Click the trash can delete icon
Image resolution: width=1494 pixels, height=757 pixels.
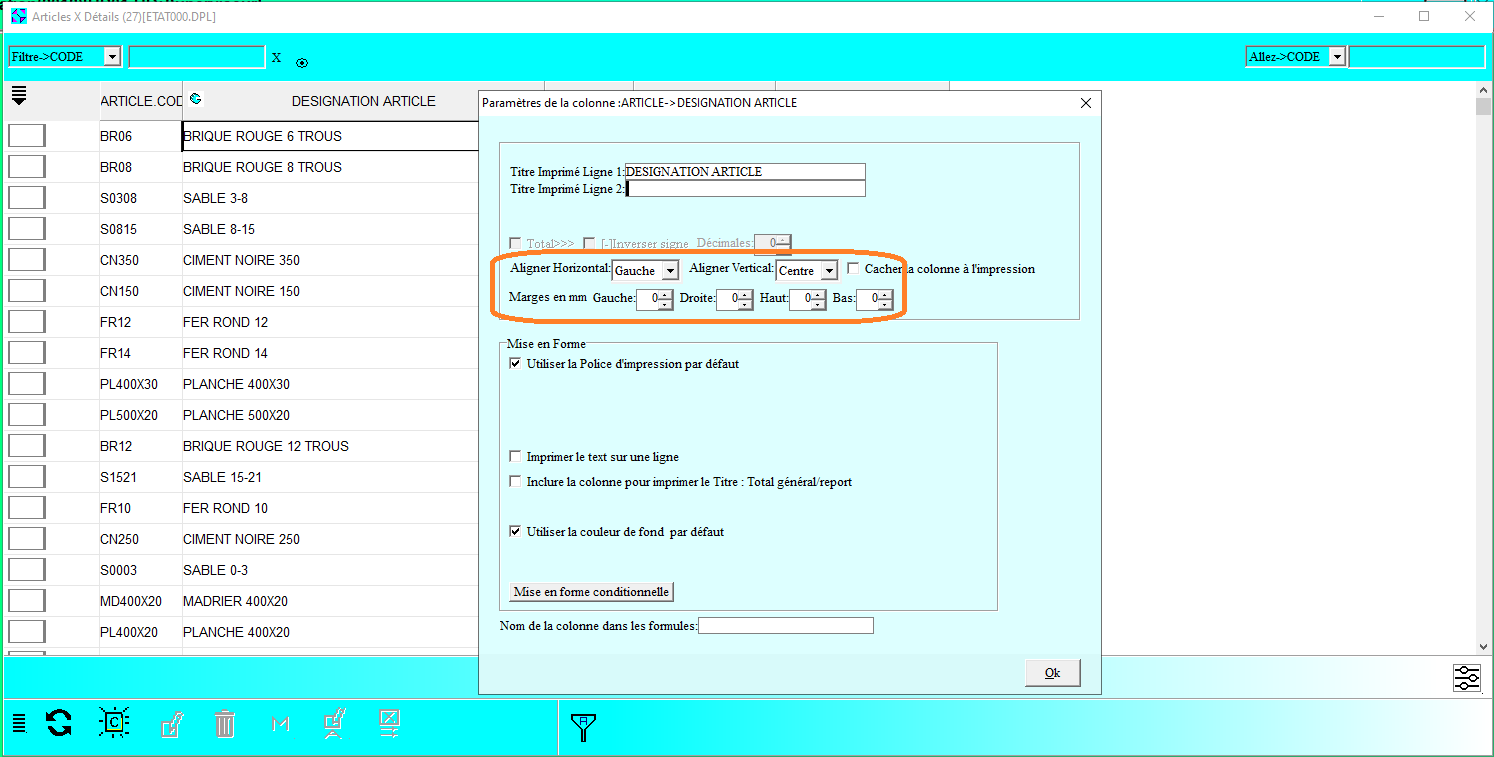(225, 723)
